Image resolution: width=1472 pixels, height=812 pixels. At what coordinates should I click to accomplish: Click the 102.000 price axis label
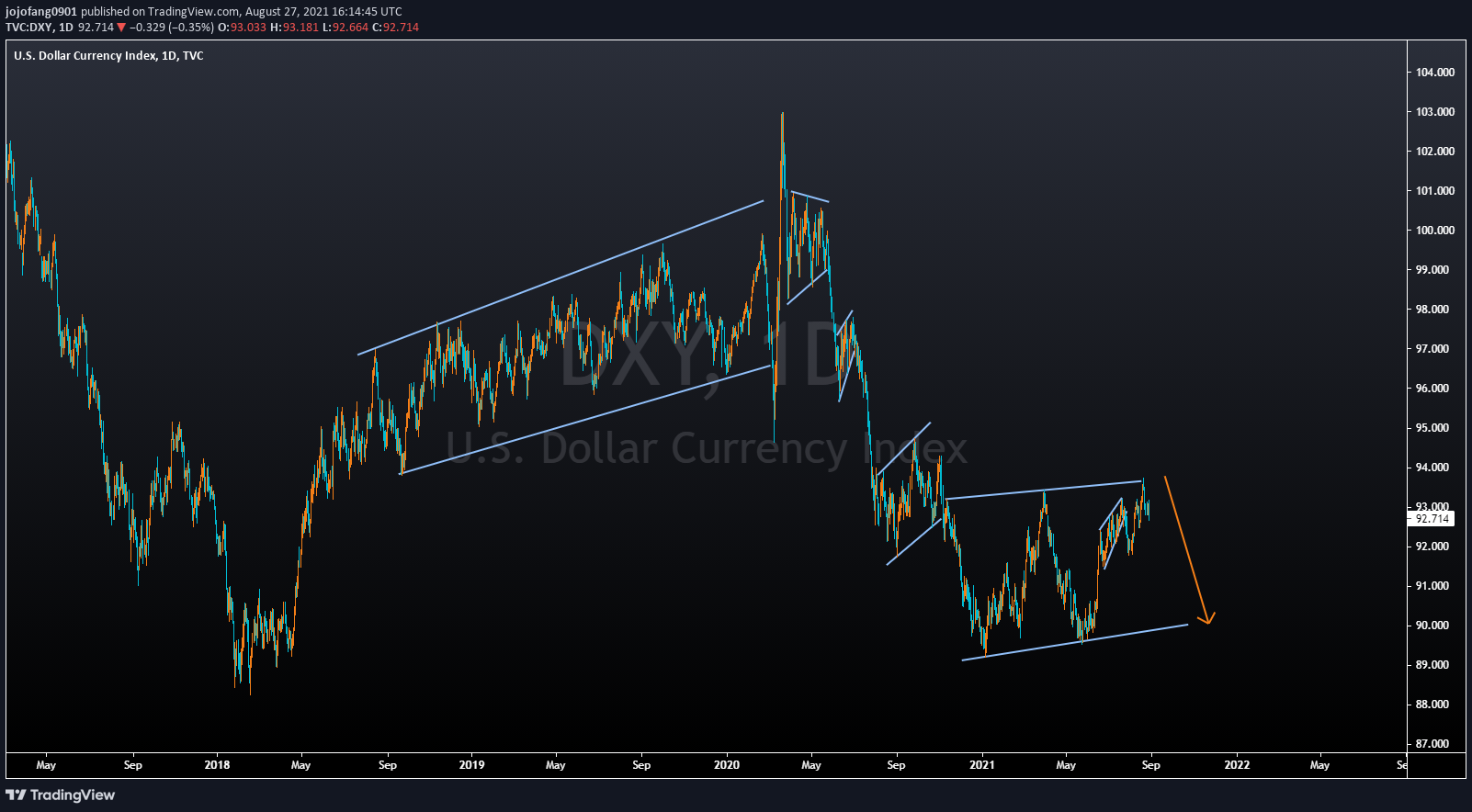(x=1434, y=152)
